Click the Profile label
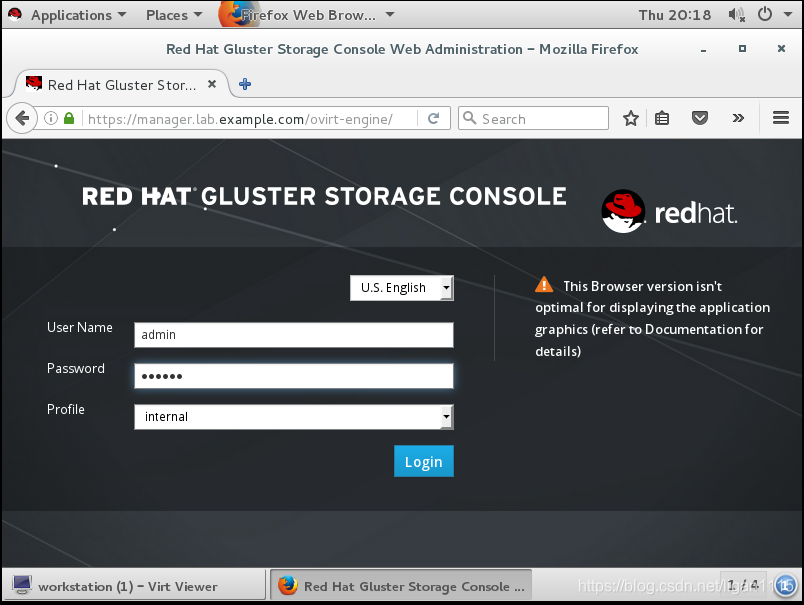The width and height of the screenshot is (804, 605). pos(66,409)
